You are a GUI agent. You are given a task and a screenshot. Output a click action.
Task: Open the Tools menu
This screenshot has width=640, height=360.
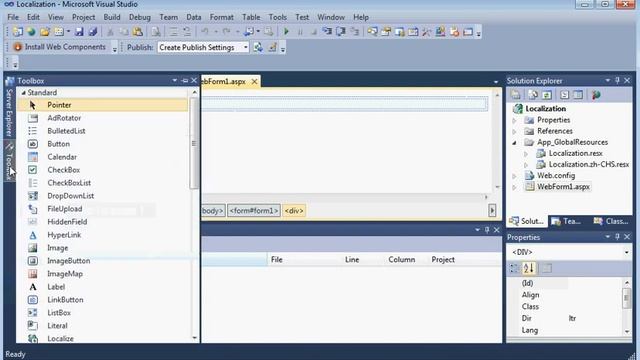[278, 17]
